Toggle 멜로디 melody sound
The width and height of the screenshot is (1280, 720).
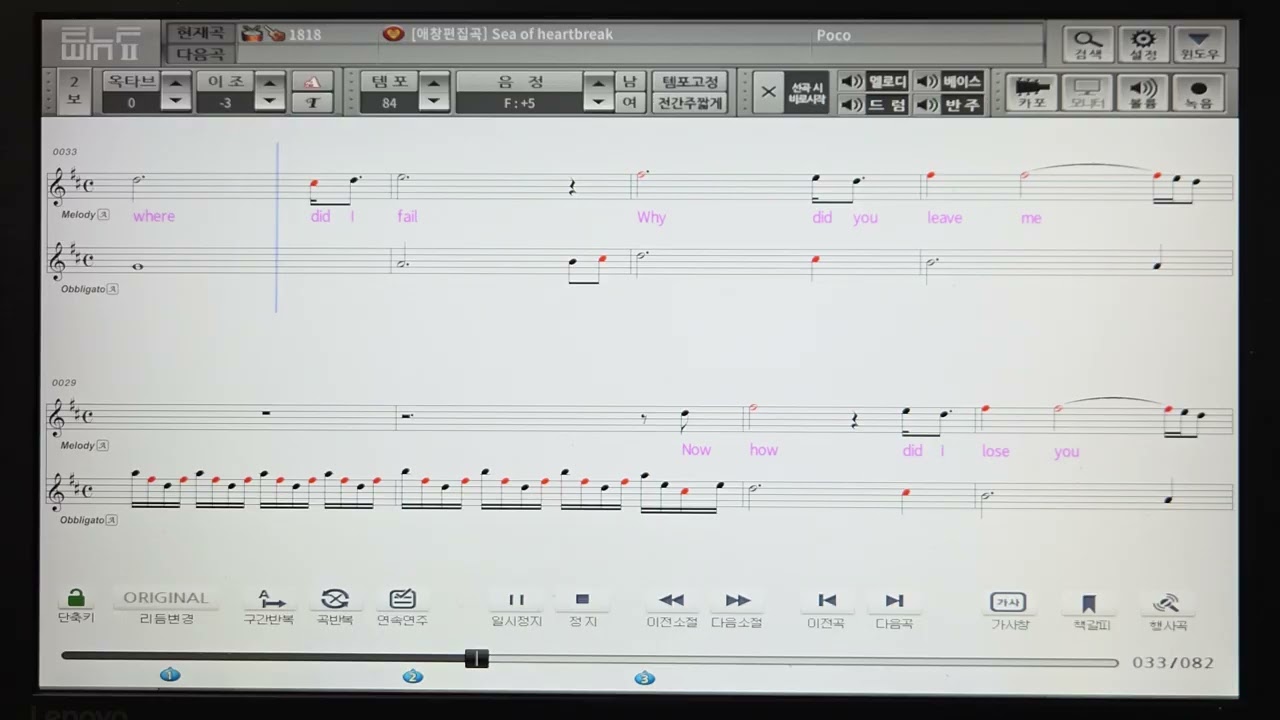[874, 81]
